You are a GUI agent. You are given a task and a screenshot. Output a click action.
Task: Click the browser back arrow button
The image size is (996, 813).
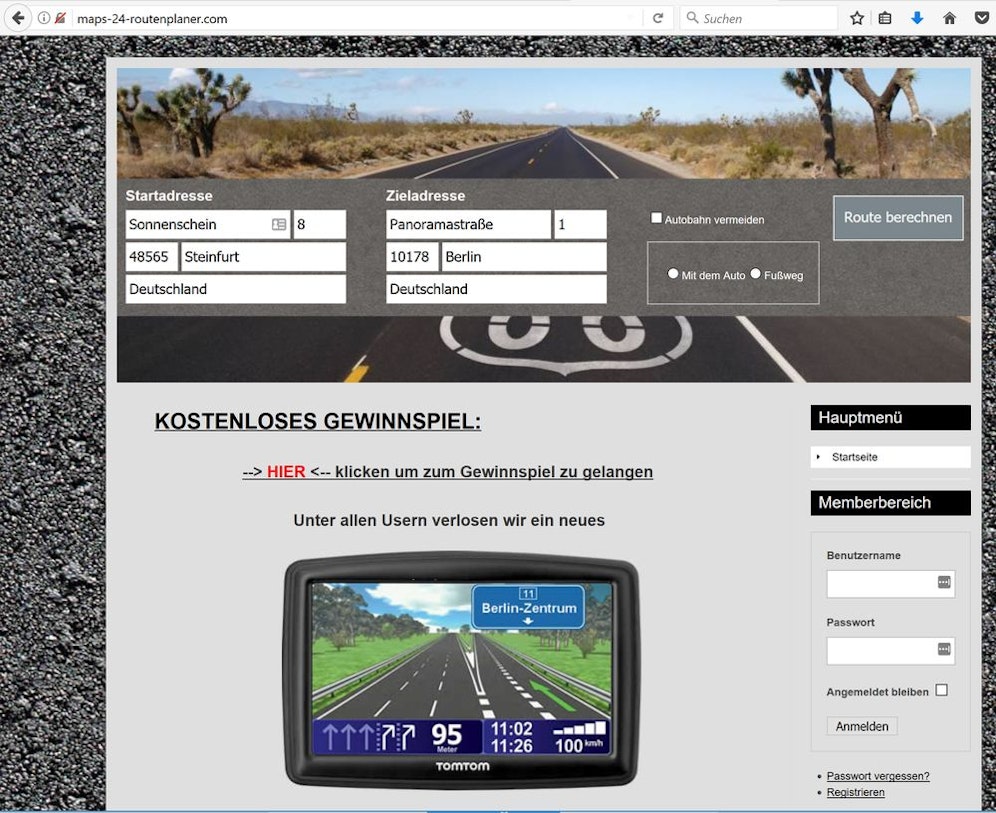18,18
